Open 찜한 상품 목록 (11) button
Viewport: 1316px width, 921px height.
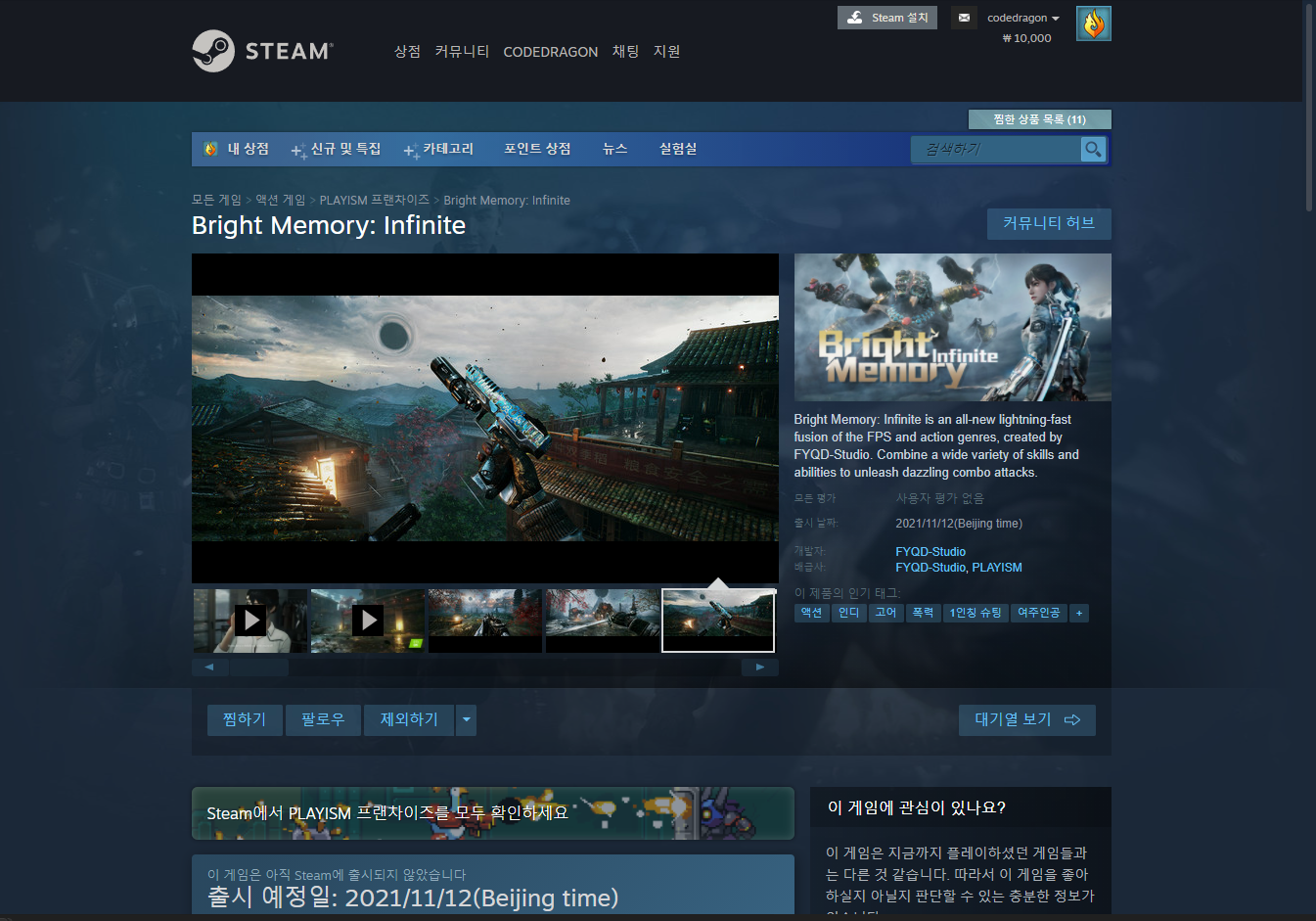pos(1039,119)
